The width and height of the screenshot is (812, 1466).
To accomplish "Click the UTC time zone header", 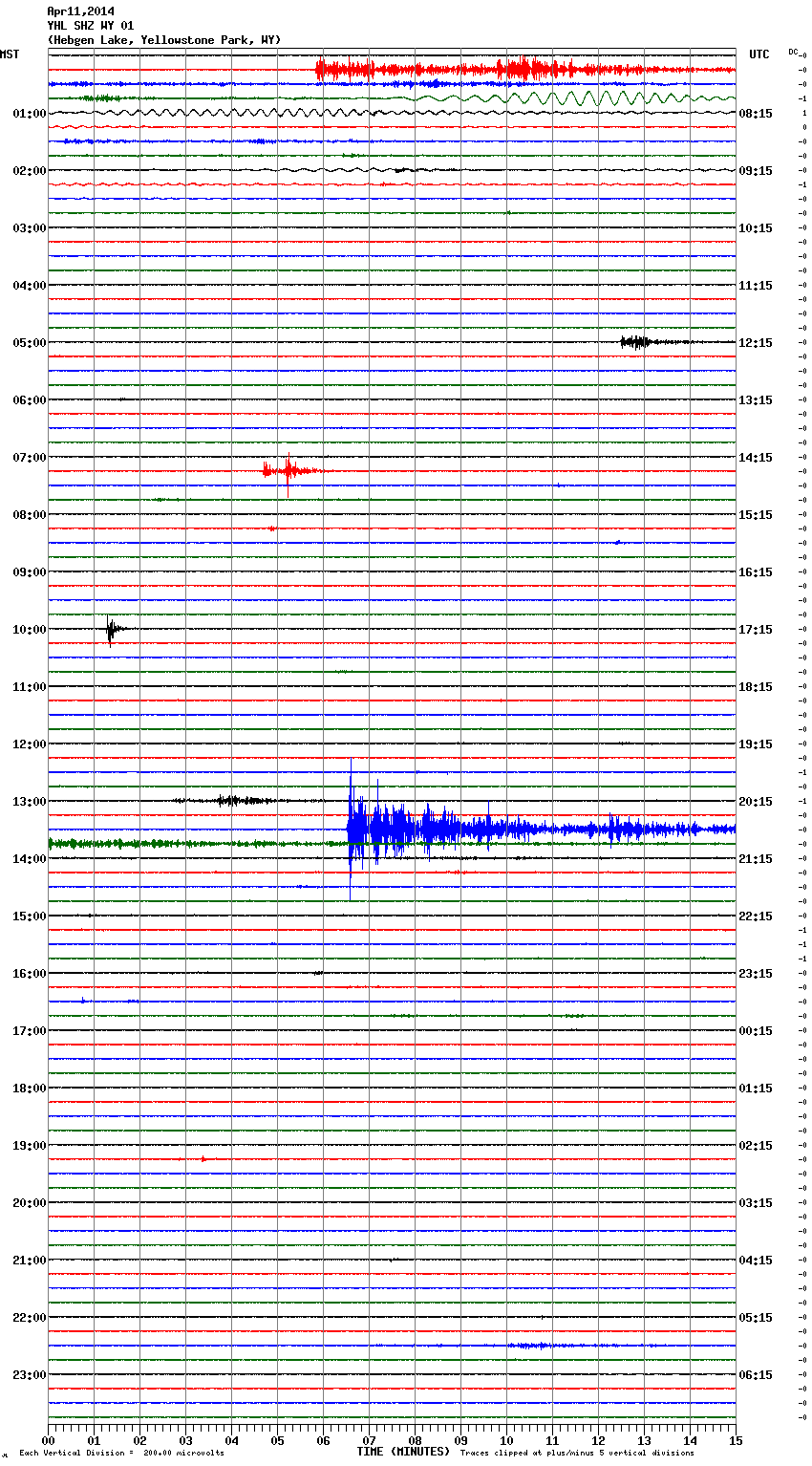I will click(759, 54).
